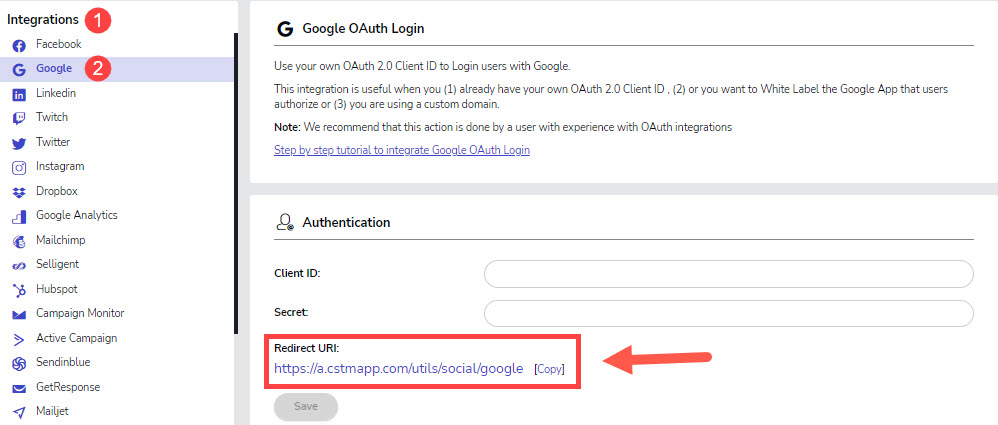
Task: Click the Mailchimp monkey icon
Action: tap(19, 242)
